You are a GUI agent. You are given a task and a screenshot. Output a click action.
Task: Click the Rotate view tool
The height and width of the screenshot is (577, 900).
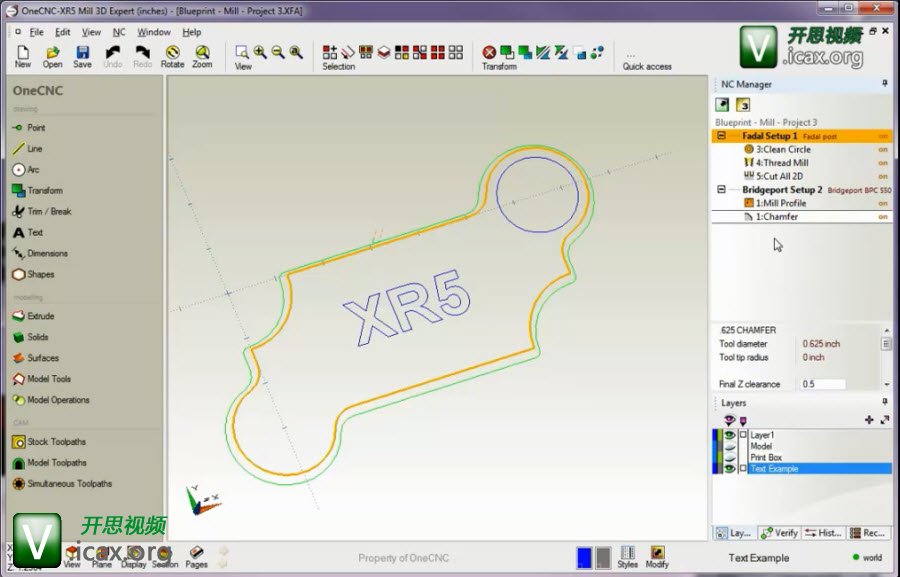[172, 57]
